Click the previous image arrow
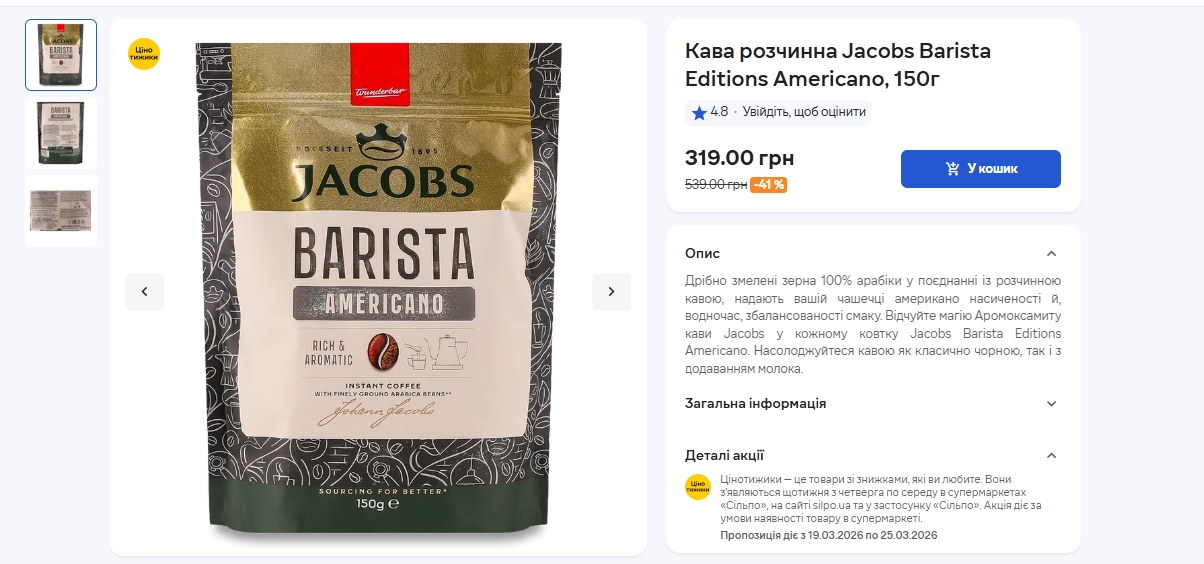 144,292
